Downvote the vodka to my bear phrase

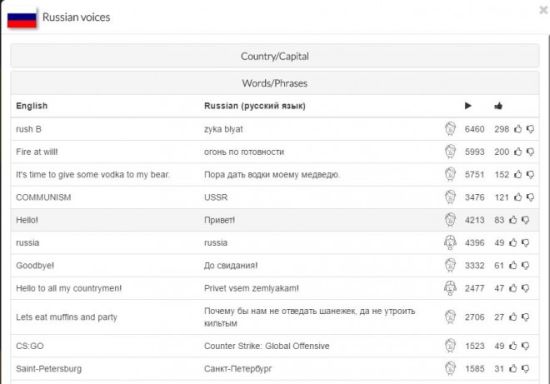click(x=530, y=174)
